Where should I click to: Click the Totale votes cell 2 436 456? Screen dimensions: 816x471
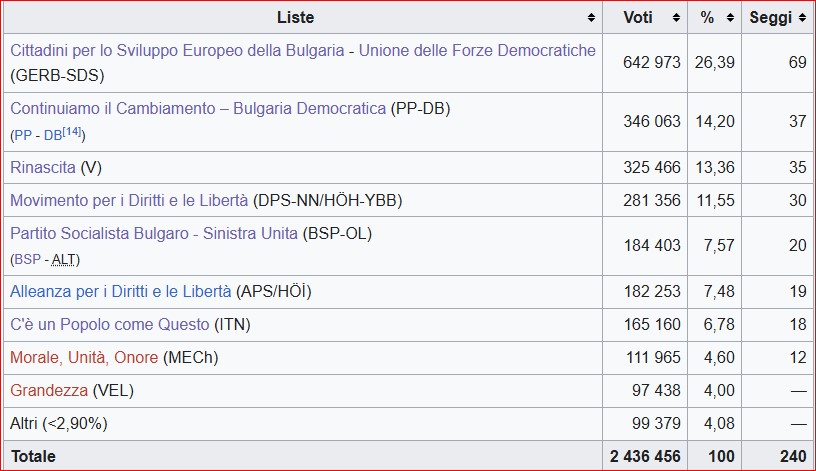[x=645, y=456]
